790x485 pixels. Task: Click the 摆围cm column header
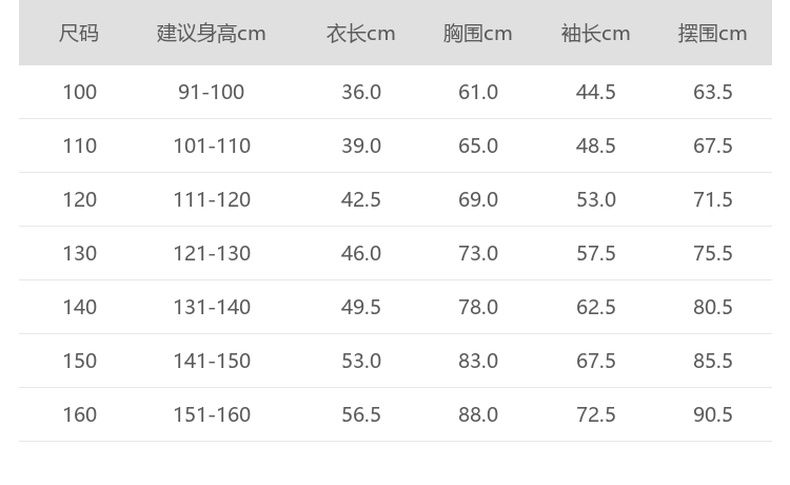713,33
